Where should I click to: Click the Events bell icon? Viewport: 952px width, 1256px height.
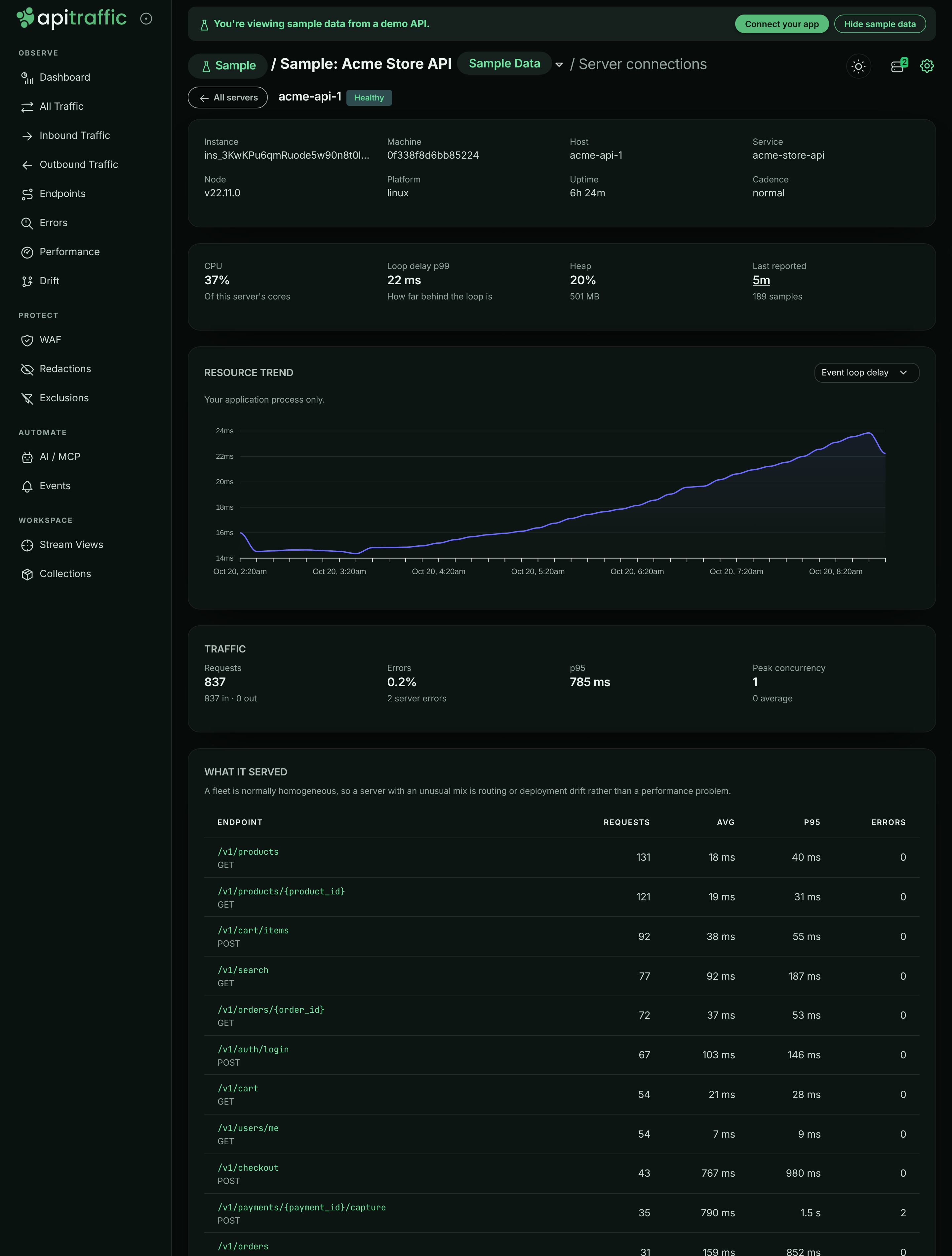click(27, 486)
